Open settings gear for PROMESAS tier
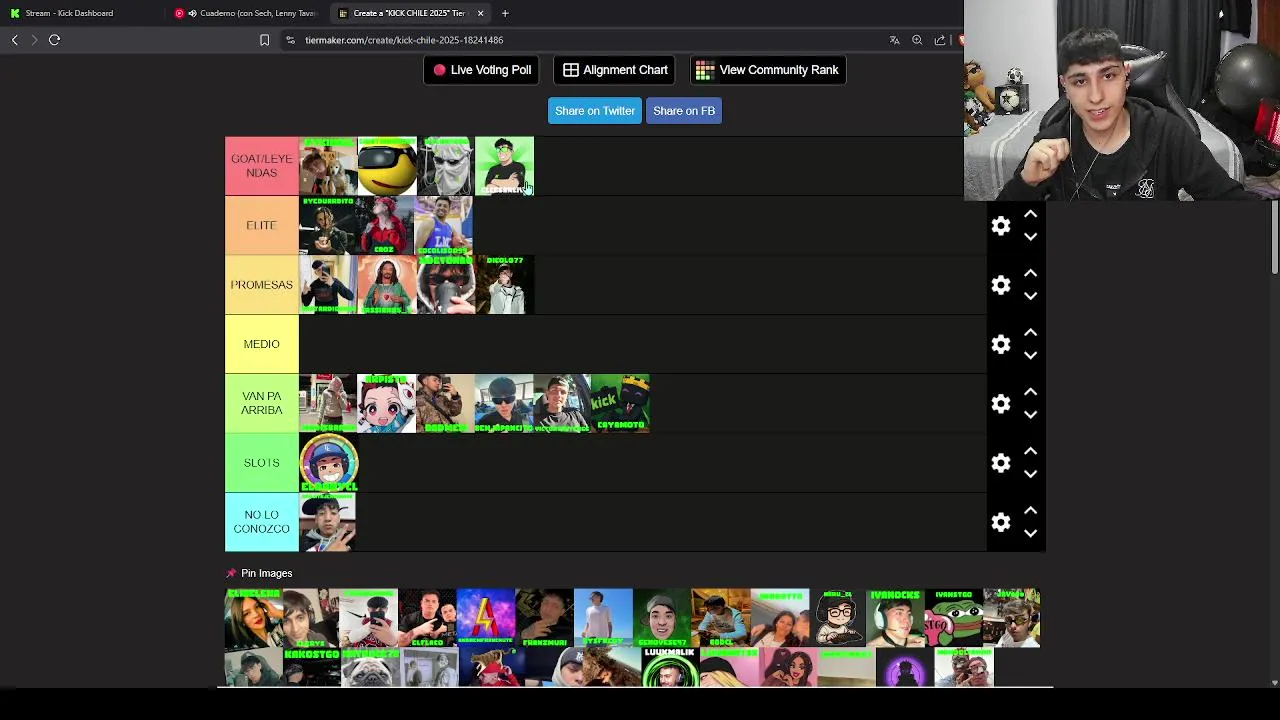1280x720 pixels. coord(1001,285)
